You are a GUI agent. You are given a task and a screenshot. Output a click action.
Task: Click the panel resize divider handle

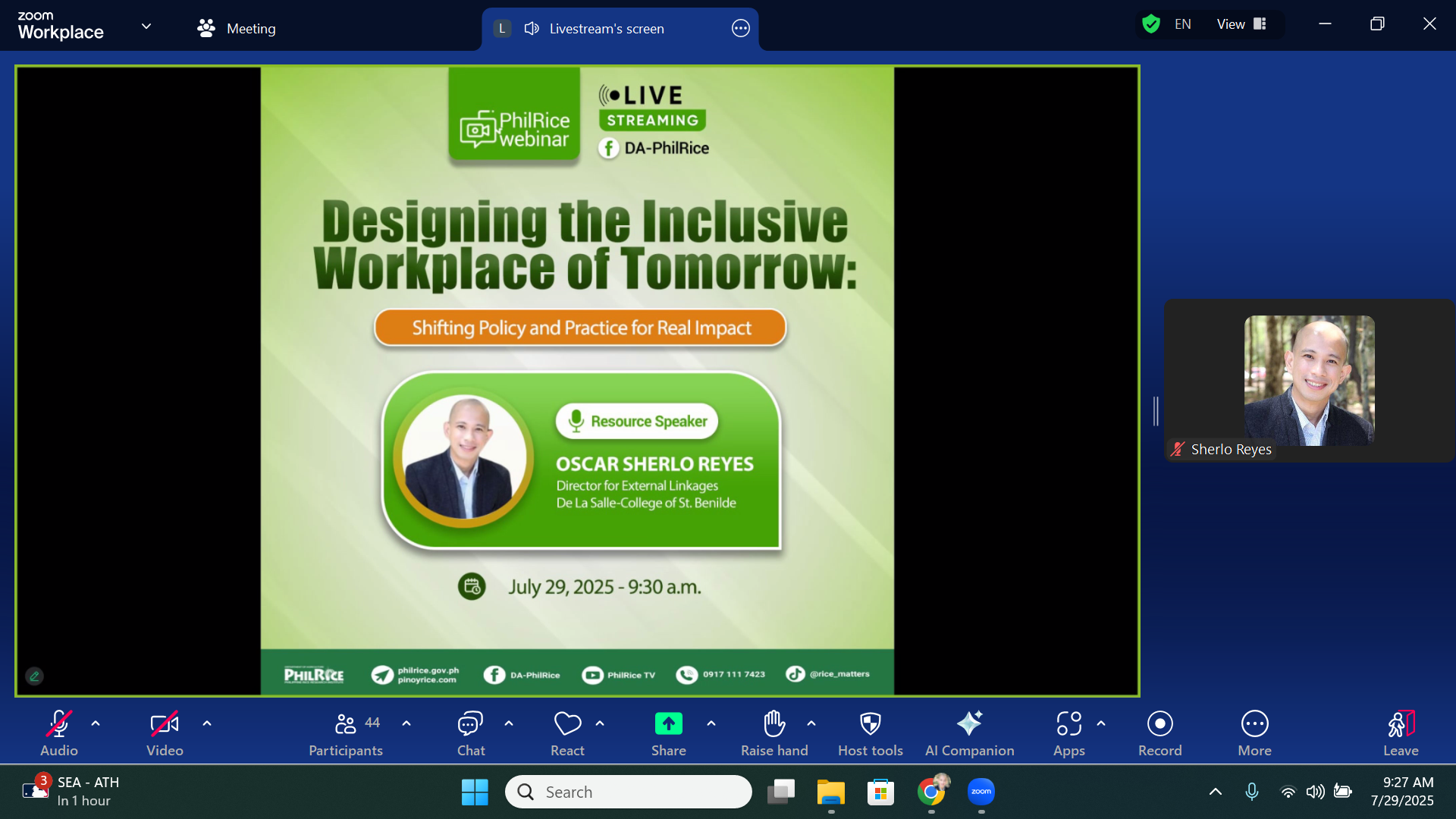(1156, 411)
